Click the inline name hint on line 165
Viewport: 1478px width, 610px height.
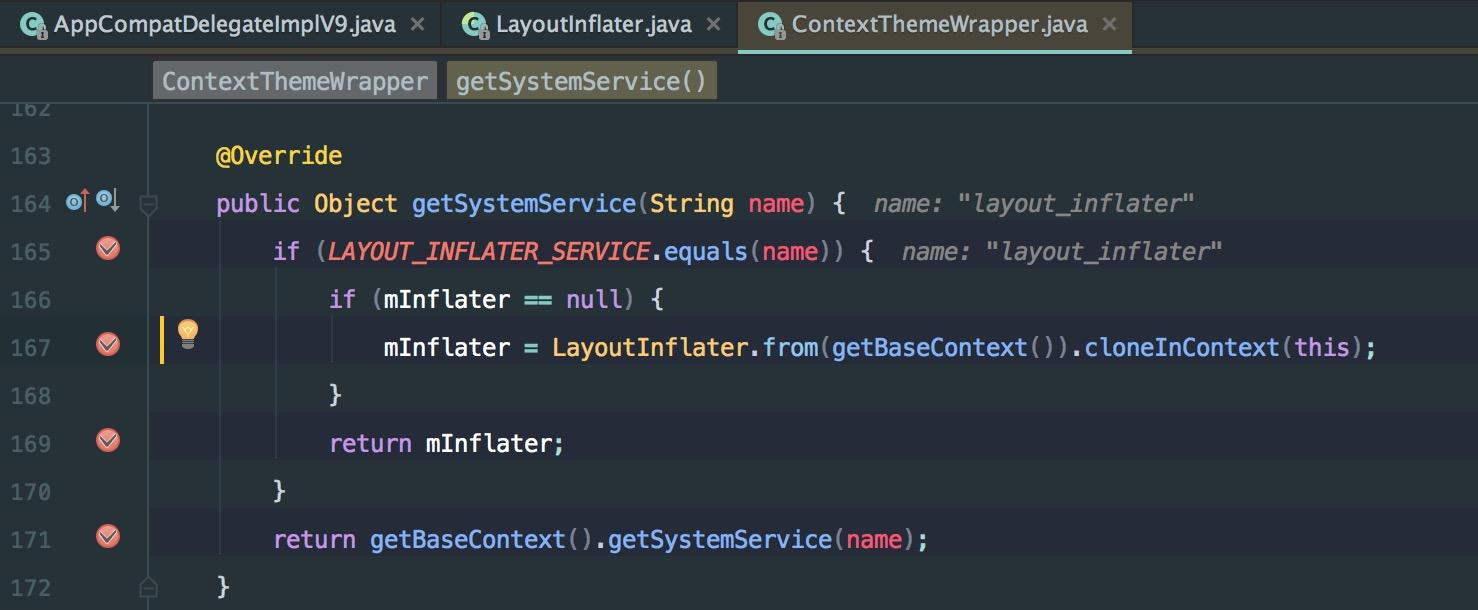point(1062,252)
